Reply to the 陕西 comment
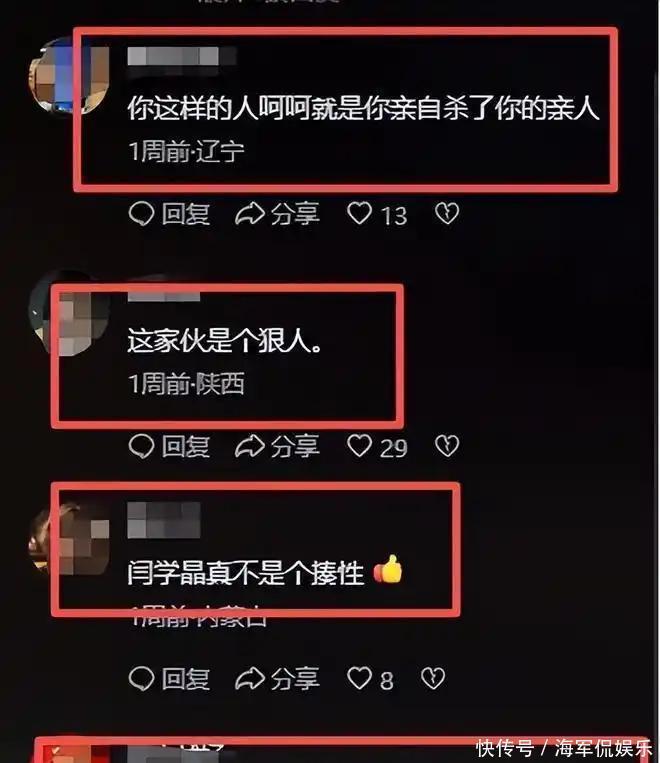Image resolution: width=660 pixels, height=763 pixels. click(169, 446)
